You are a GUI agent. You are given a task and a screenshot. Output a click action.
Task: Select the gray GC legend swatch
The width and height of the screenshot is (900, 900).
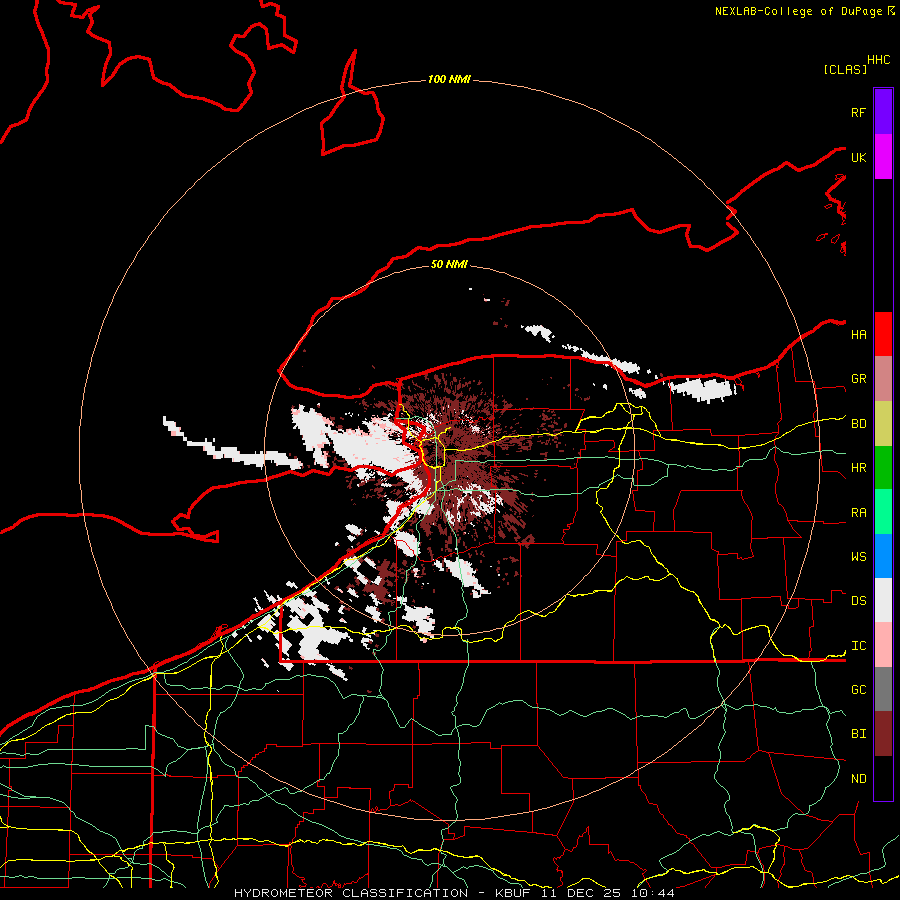click(883, 689)
